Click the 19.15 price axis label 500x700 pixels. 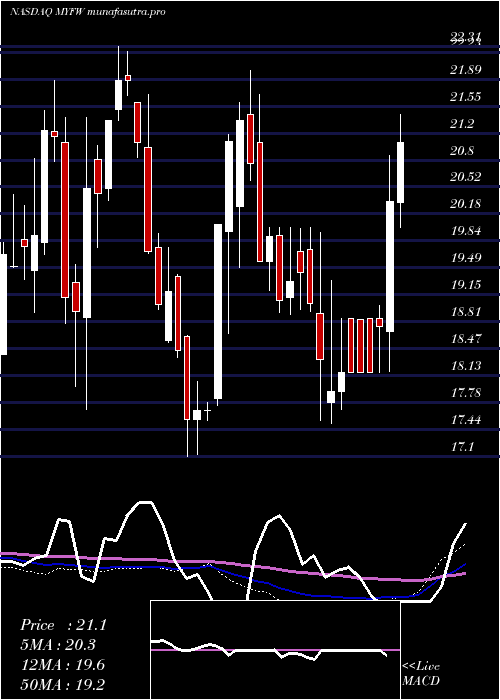[x=466, y=284]
